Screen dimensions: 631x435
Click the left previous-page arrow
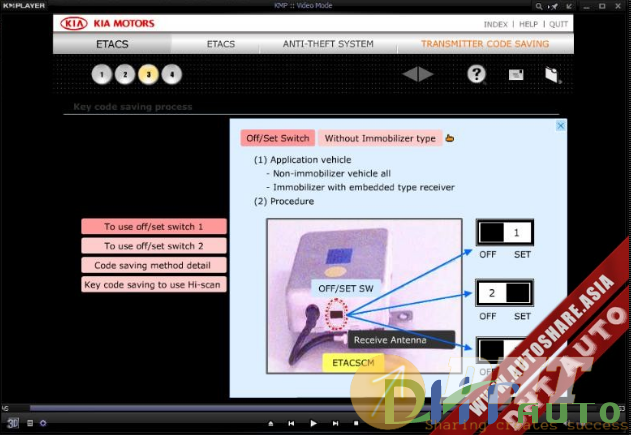(x=410, y=74)
